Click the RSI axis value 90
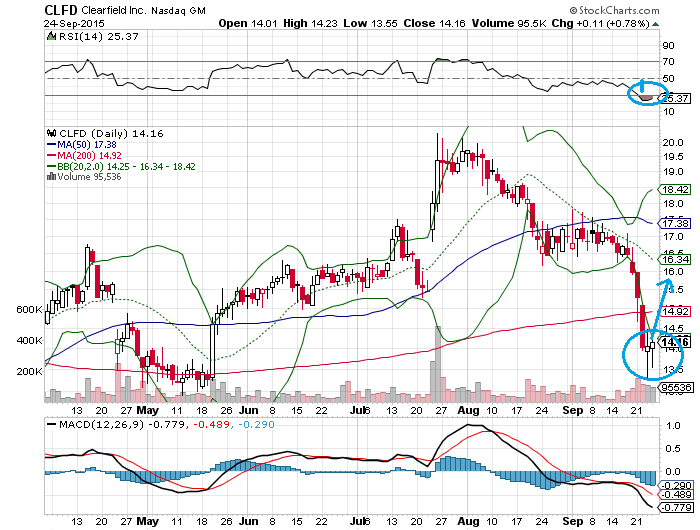 tap(668, 46)
